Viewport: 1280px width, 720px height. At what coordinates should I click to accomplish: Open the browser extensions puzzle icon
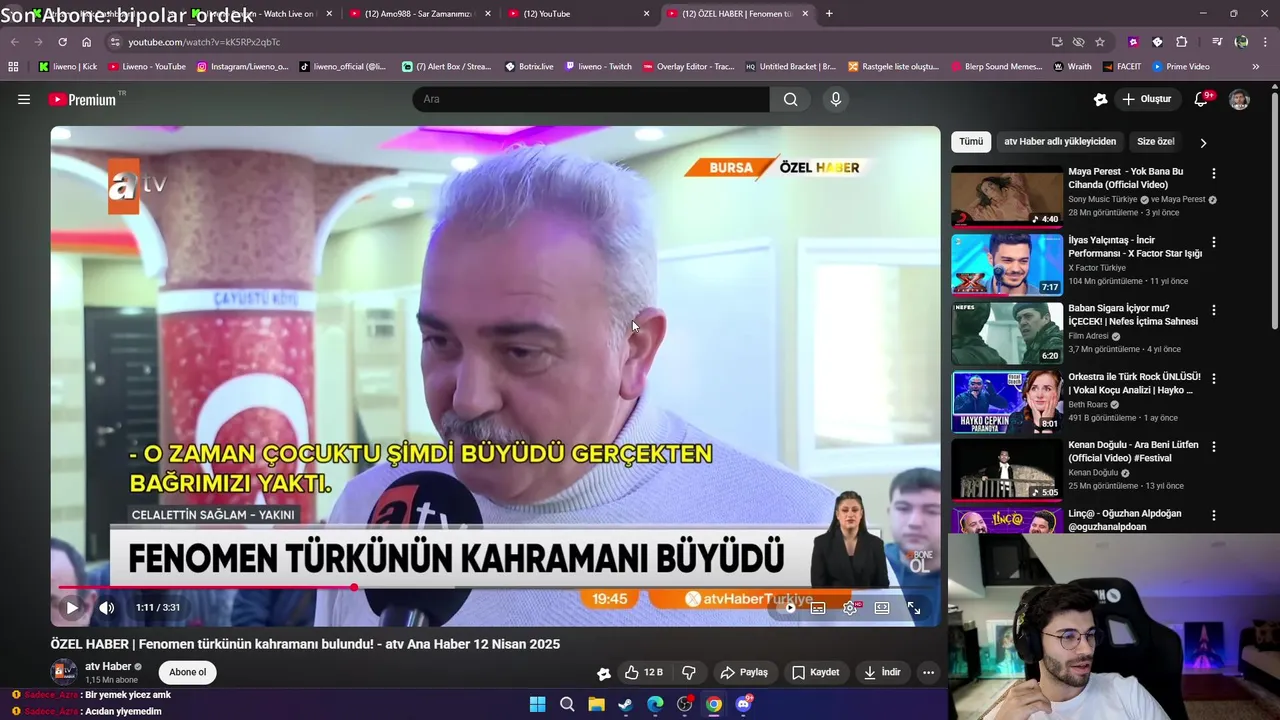[1182, 42]
